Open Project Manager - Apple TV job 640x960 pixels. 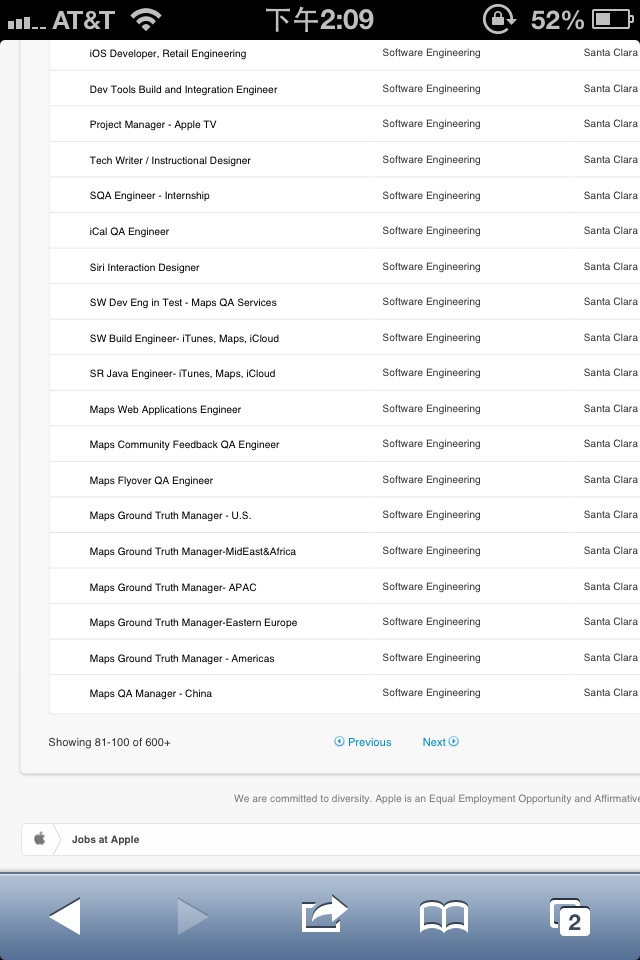152,124
